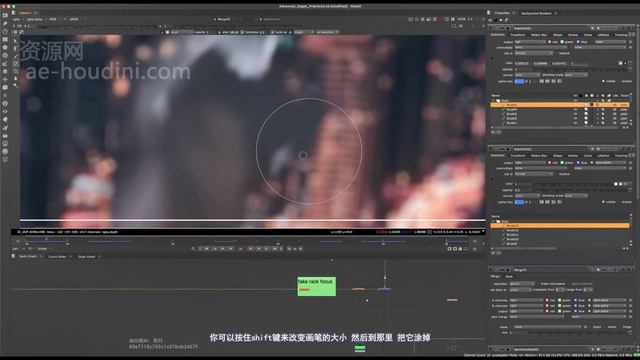Image resolution: width=640 pixels, height=360 pixels.
Task: Choose the RotoPaint Blur tool
Action: pos(16,78)
